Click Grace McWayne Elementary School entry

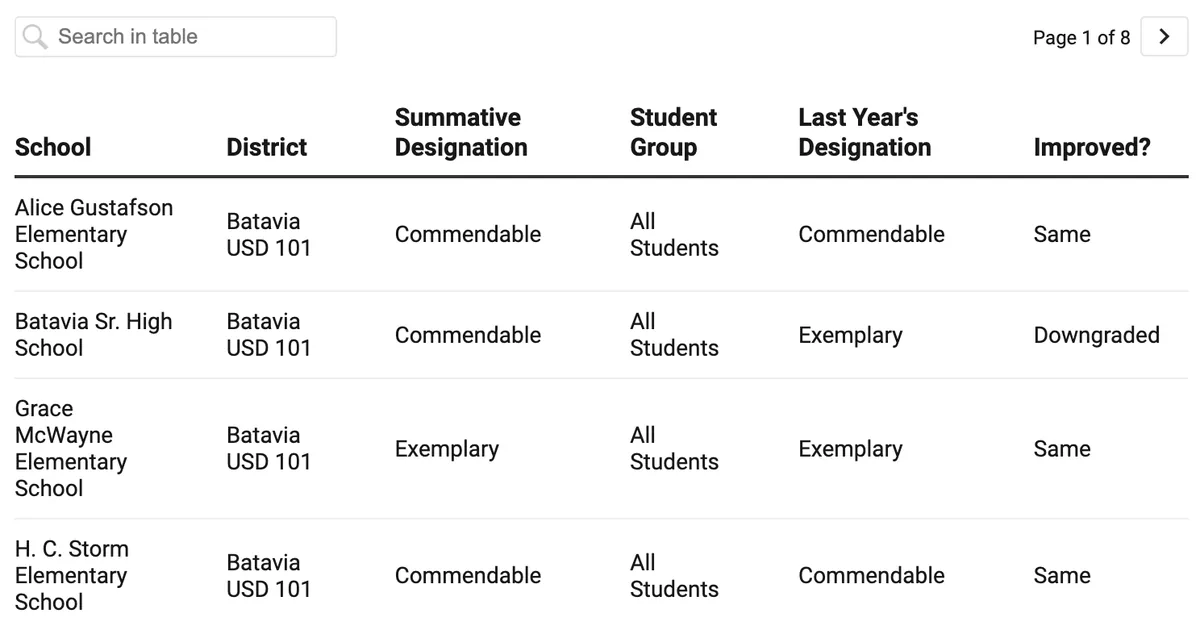point(71,448)
